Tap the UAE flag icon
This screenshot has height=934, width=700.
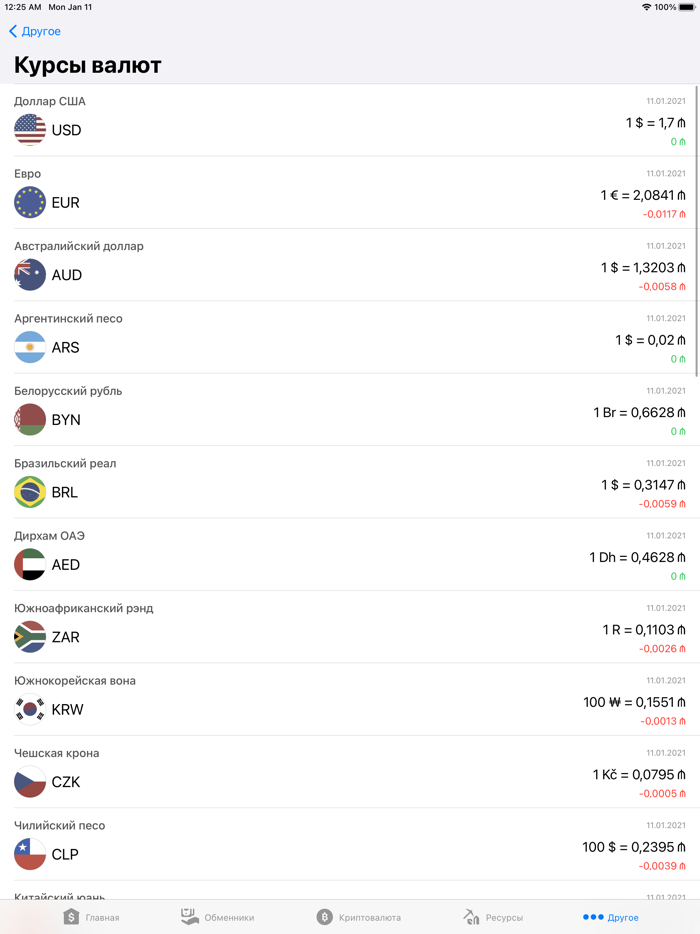(x=30, y=565)
